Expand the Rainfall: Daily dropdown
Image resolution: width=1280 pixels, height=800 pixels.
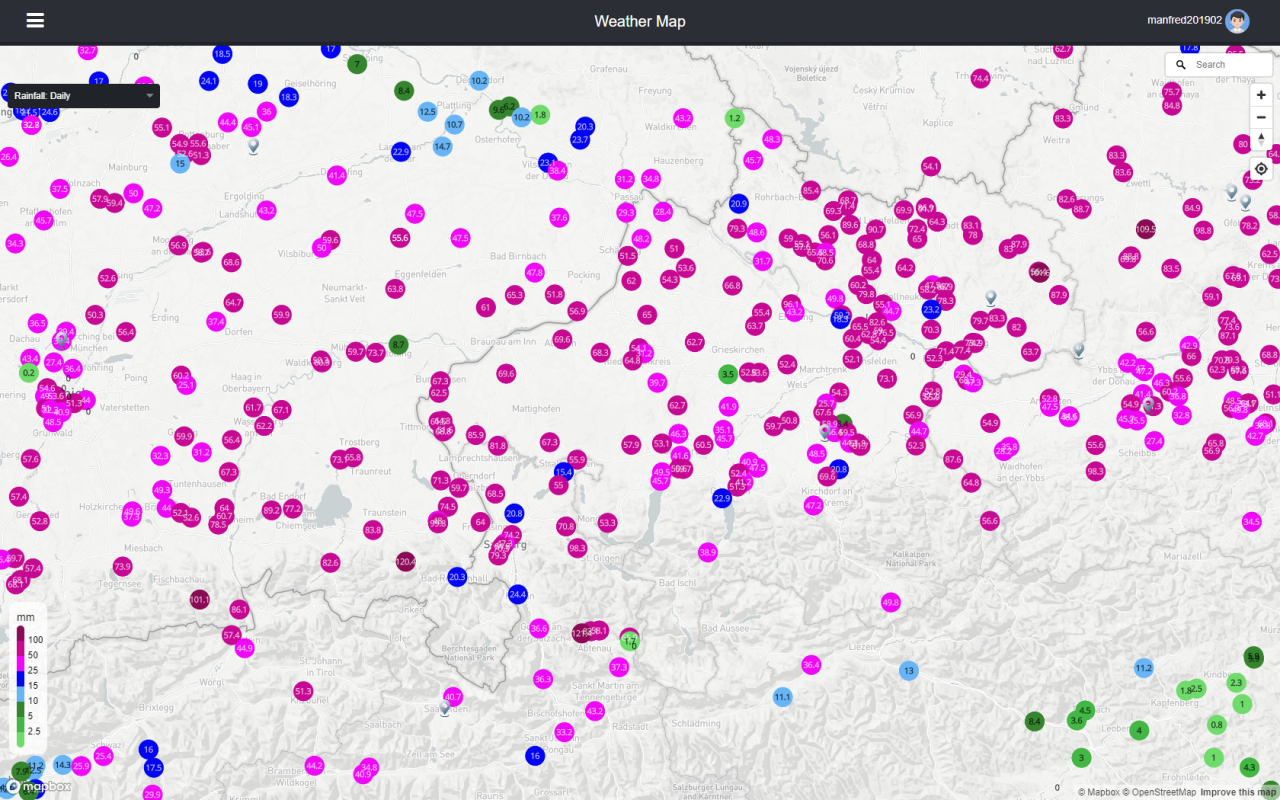(80, 96)
